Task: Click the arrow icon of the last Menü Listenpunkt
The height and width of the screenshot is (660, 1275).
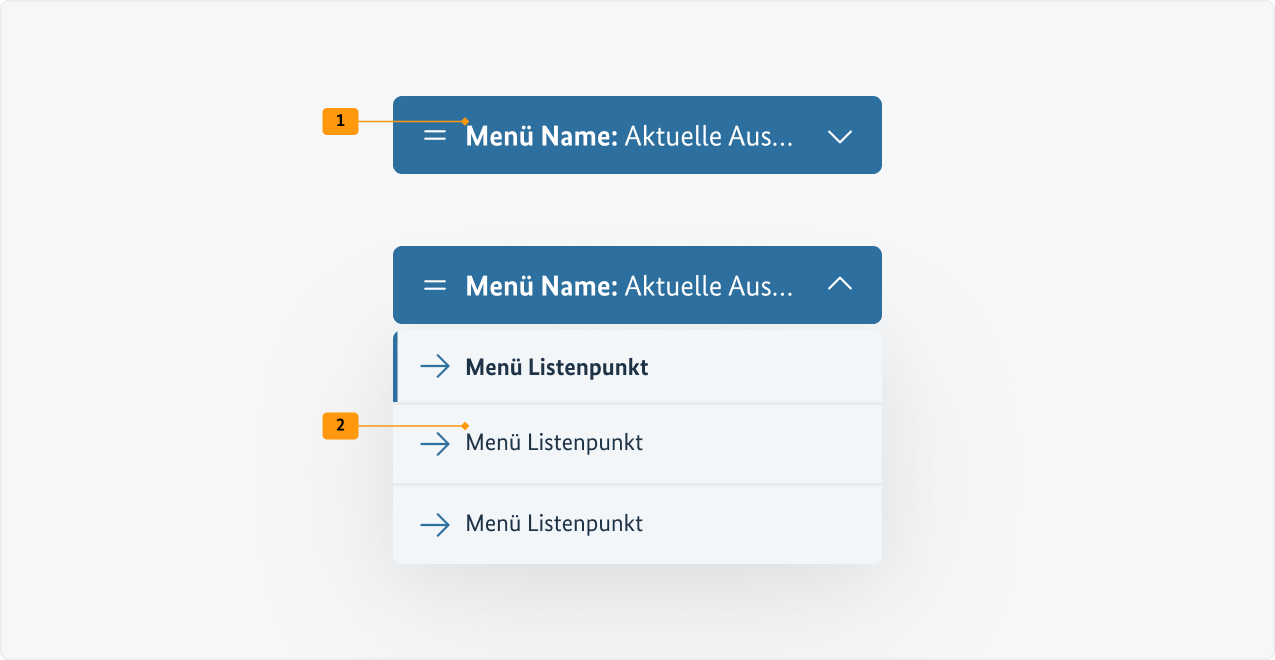Action: click(435, 524)
